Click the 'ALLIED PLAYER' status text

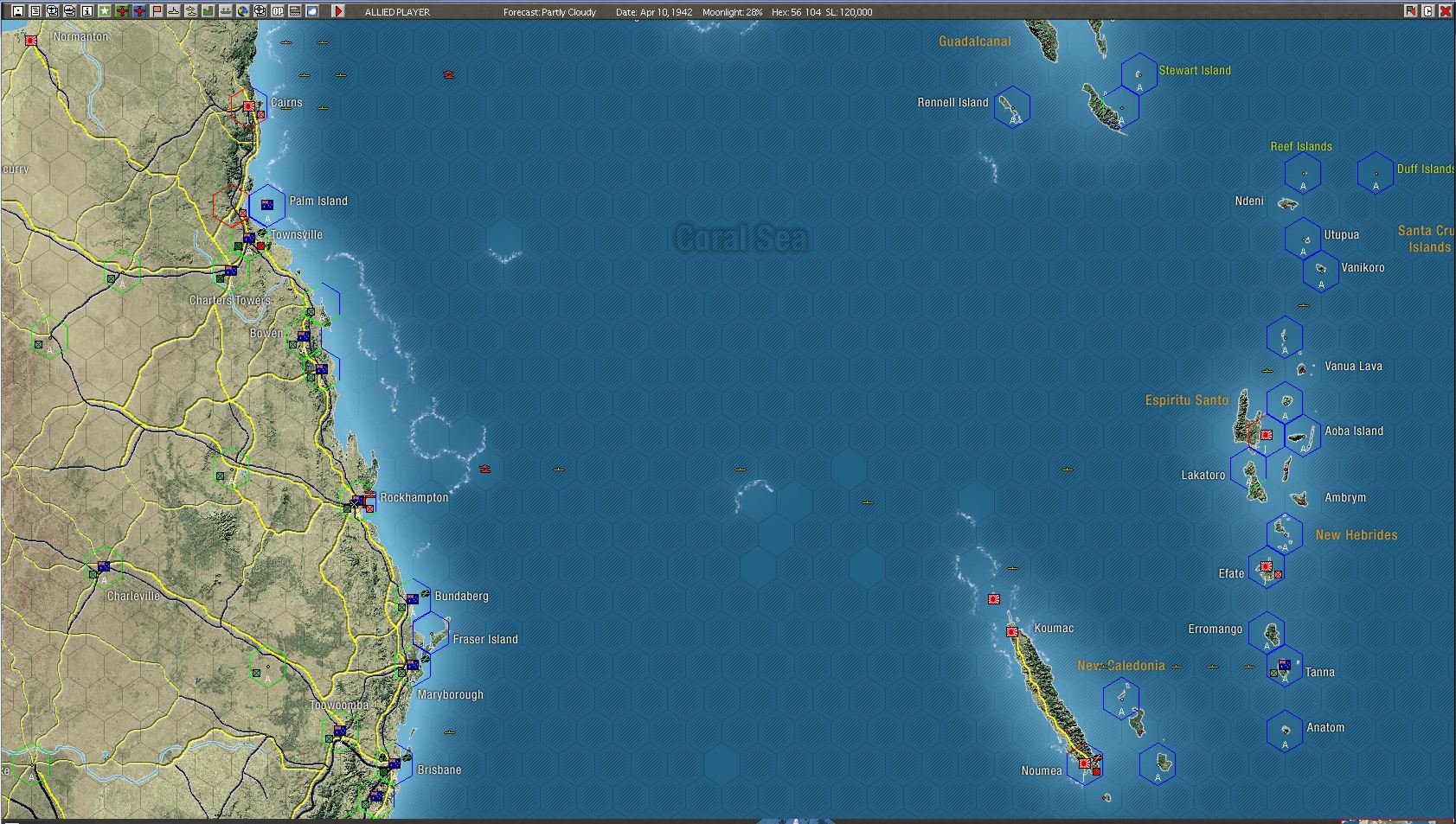click(397, 12)
